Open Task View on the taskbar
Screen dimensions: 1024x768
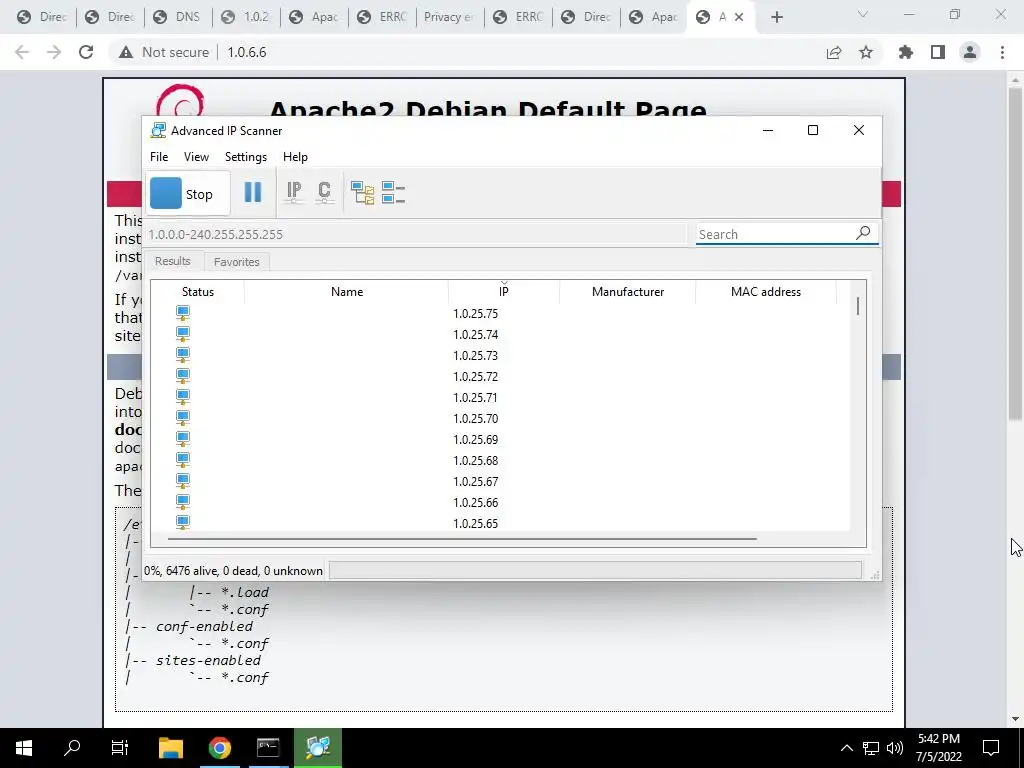click(x=120, y=747)
